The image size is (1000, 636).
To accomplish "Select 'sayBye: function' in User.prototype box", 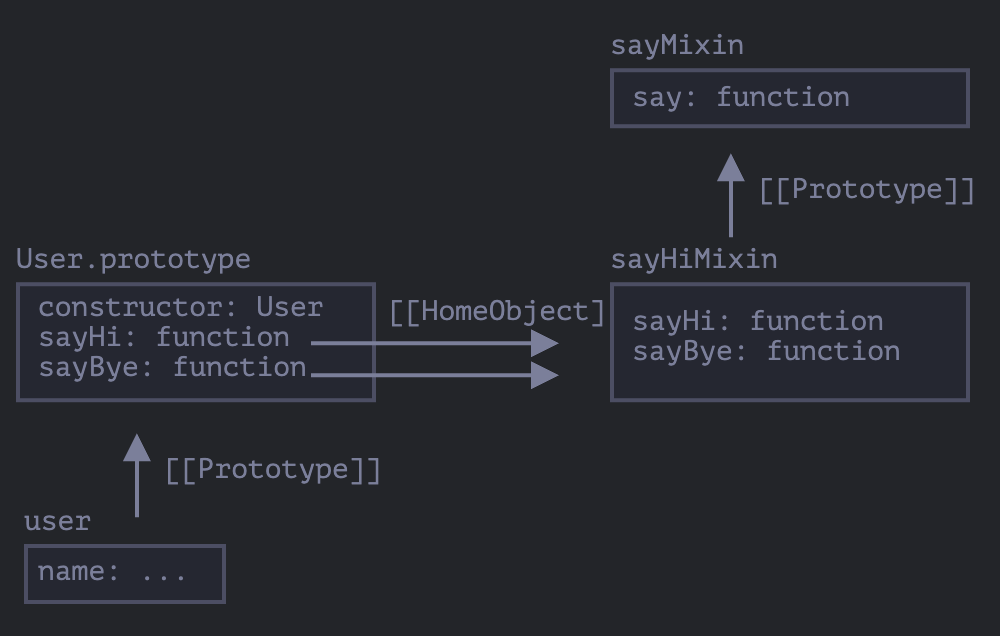I will pyautogui.click(x=172, y=367).
